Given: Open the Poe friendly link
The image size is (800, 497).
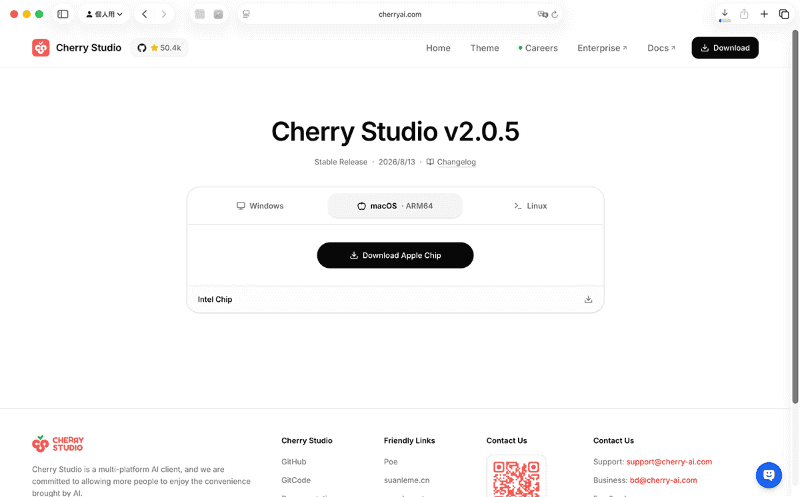Looking at the screenshot, I should pos(391,462).
